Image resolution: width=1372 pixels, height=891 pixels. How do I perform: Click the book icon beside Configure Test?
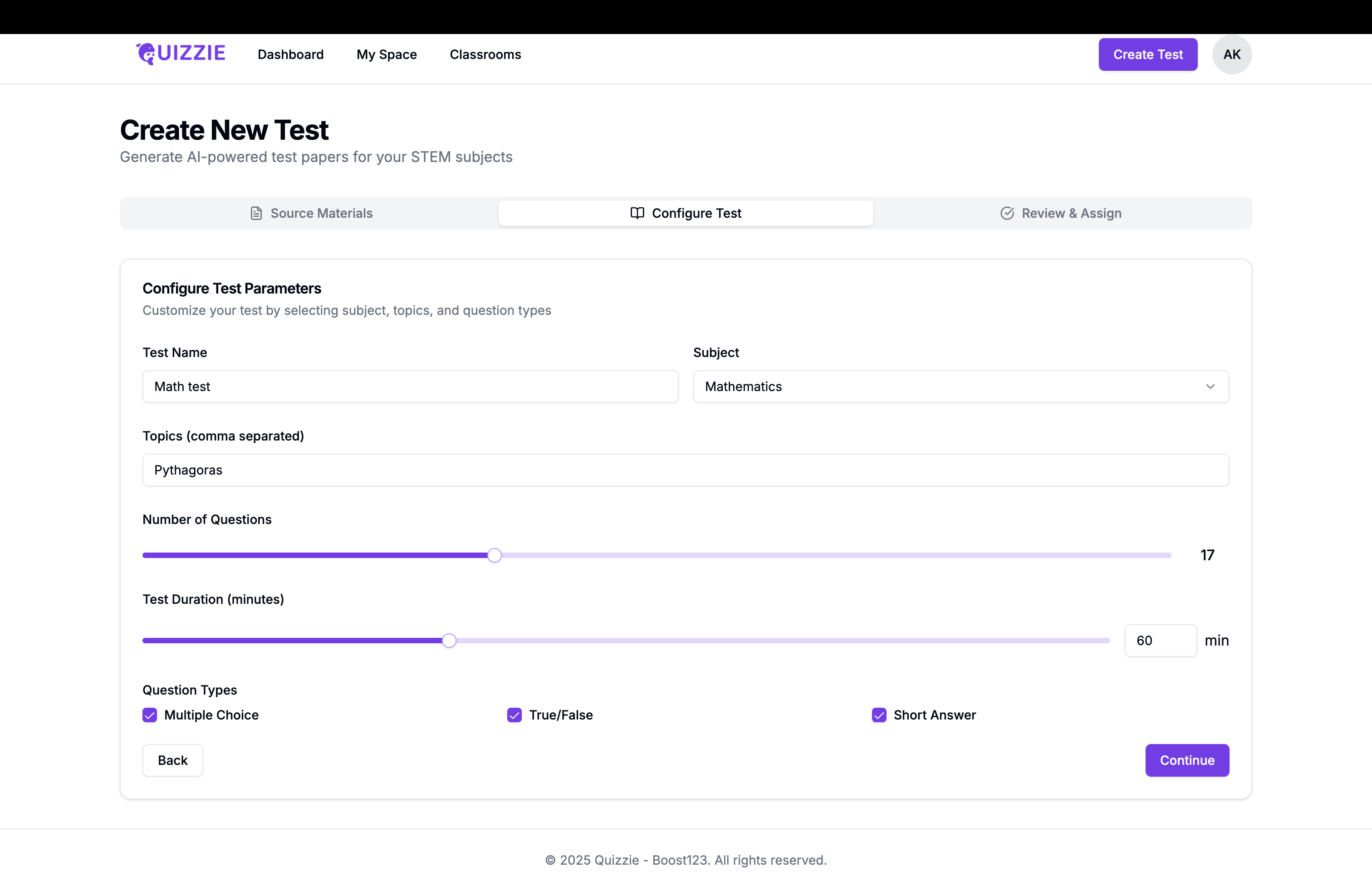pyautogui.click(x=637, y=213)
